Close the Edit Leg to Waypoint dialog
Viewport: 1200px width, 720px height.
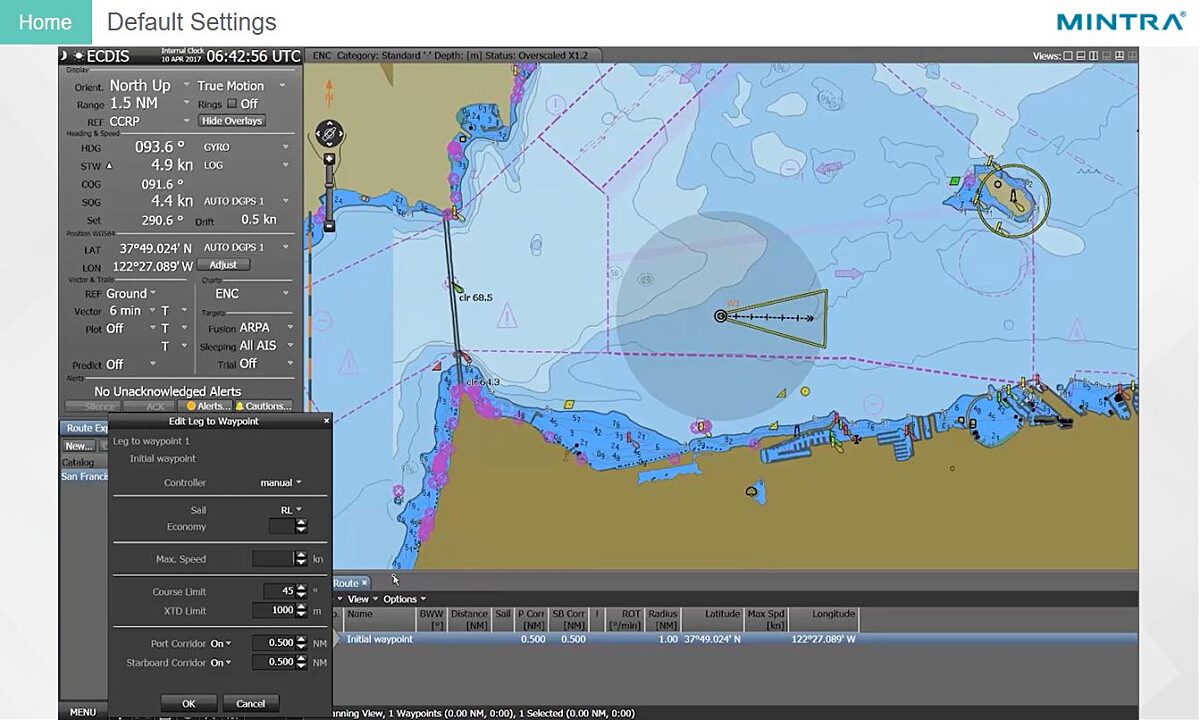[x=326, y=421]
